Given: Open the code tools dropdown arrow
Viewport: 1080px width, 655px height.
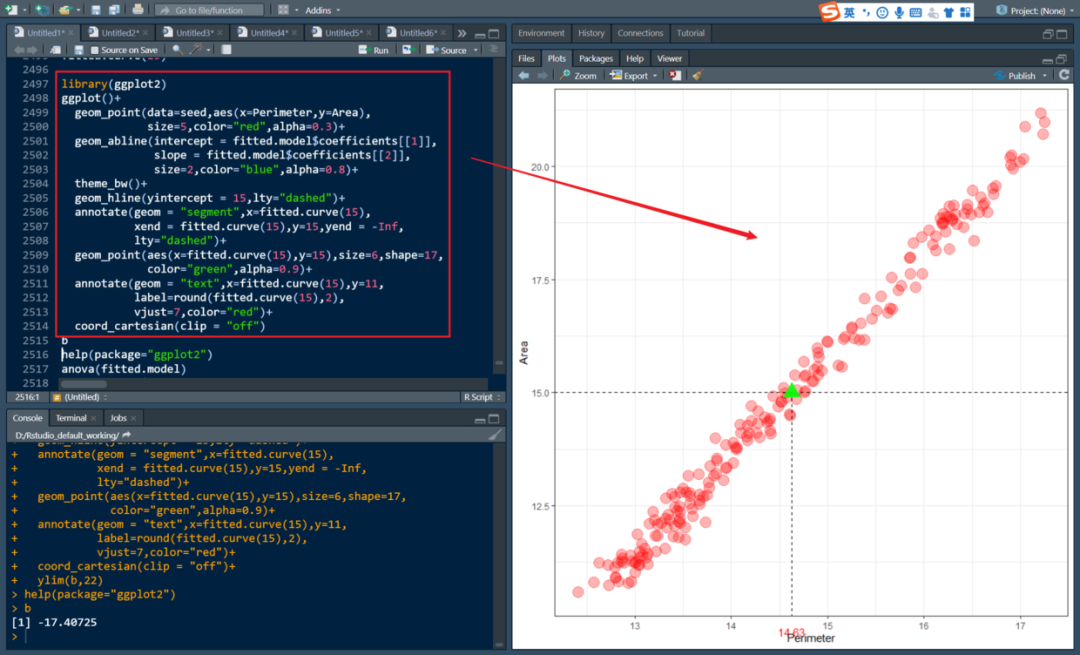Looking at the screenshot, I should pos(209,50).
